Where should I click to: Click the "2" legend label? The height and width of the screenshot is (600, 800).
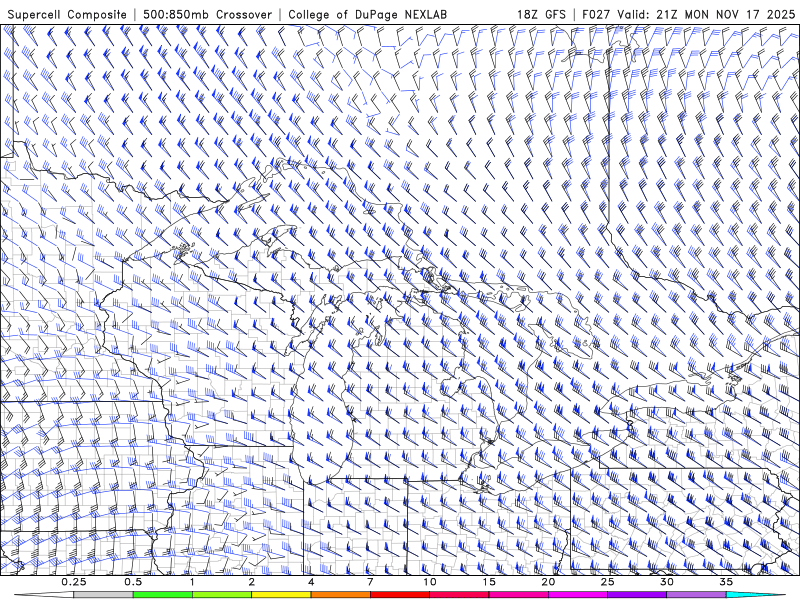point(252,582)
